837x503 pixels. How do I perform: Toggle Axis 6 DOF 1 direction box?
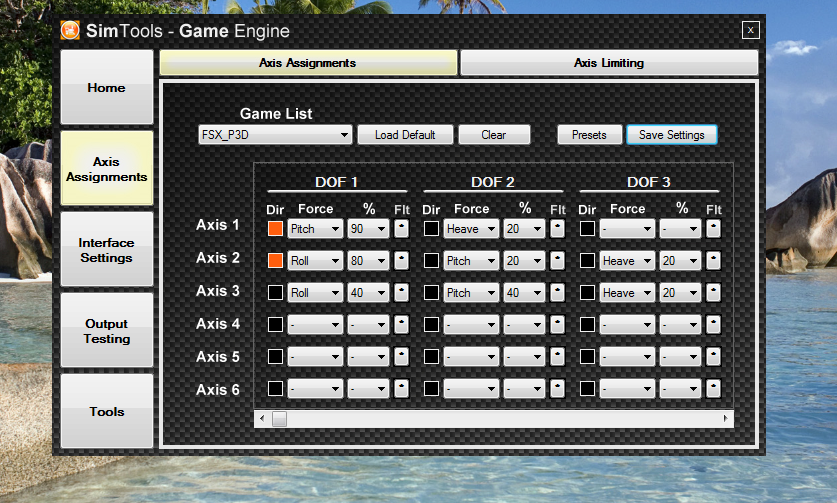(275, 389)
